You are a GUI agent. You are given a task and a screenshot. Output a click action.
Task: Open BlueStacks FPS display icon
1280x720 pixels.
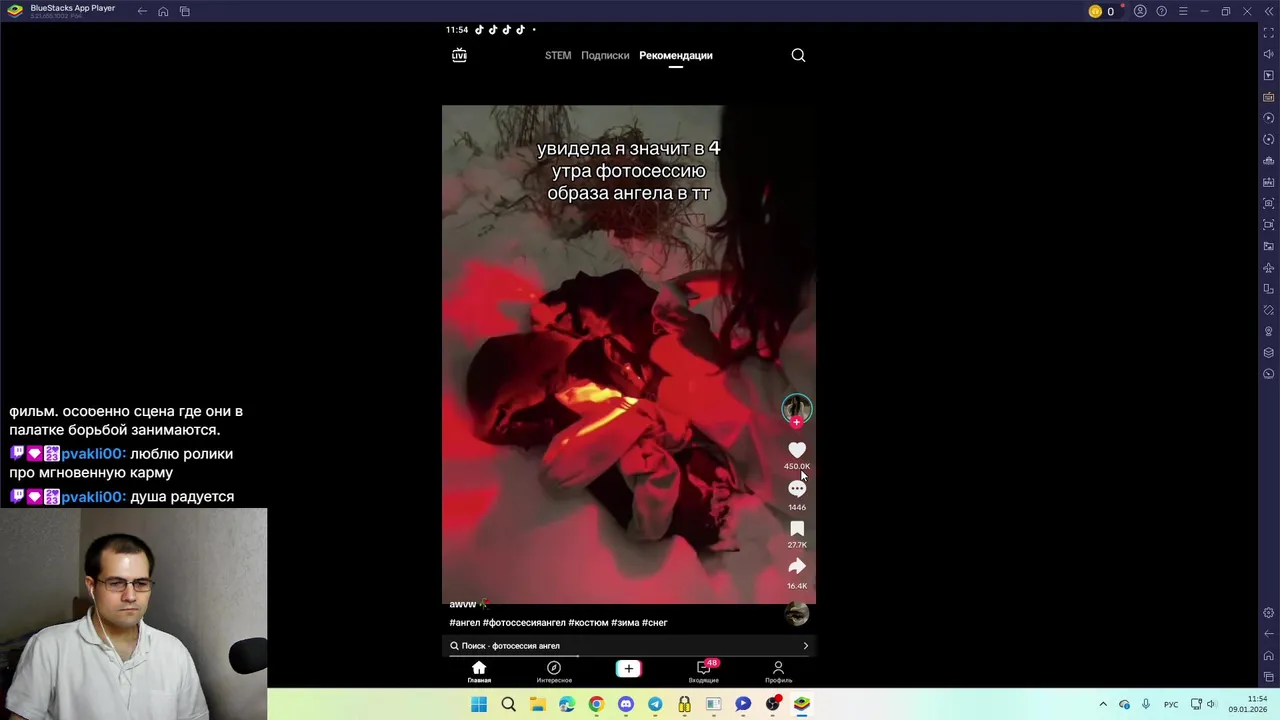point(1268,182)
